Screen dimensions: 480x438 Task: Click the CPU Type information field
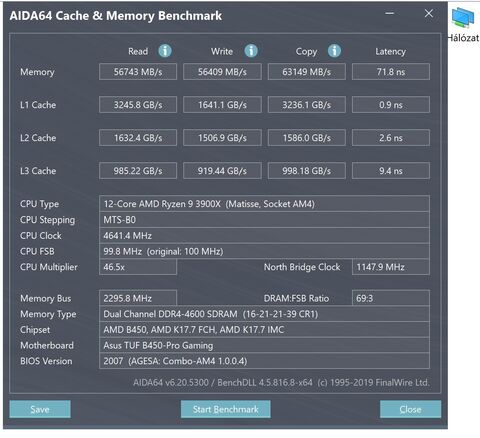pyautogui.click(x=264, y=204)
